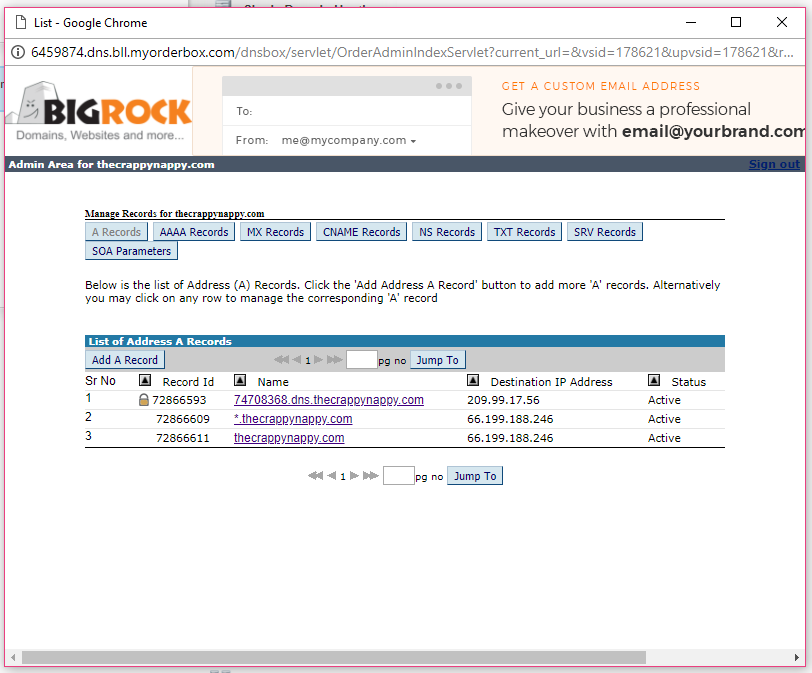This screenshot has width=812, height=673.
Task: Open the *.thecrappynappy.com record link
Action: [x=293, y=419]
